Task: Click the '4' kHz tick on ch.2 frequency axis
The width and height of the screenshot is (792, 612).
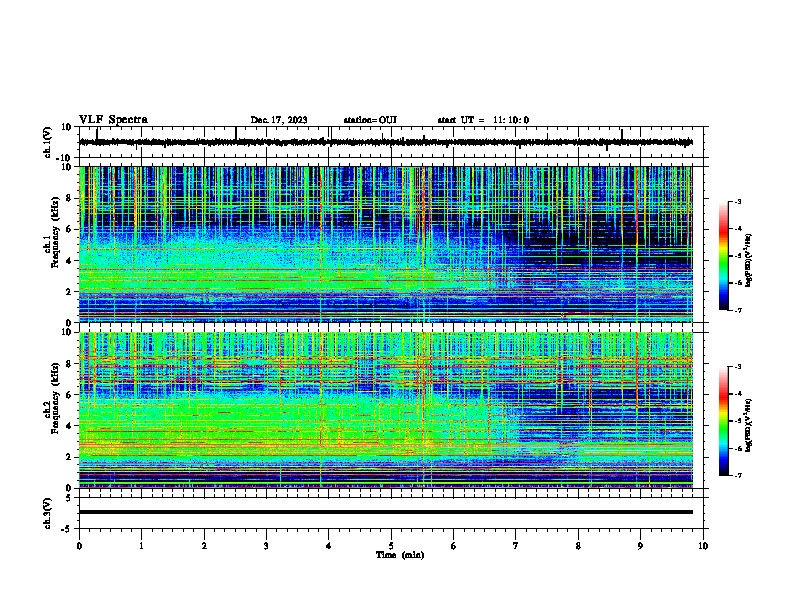Action: [x=69, y=426]
